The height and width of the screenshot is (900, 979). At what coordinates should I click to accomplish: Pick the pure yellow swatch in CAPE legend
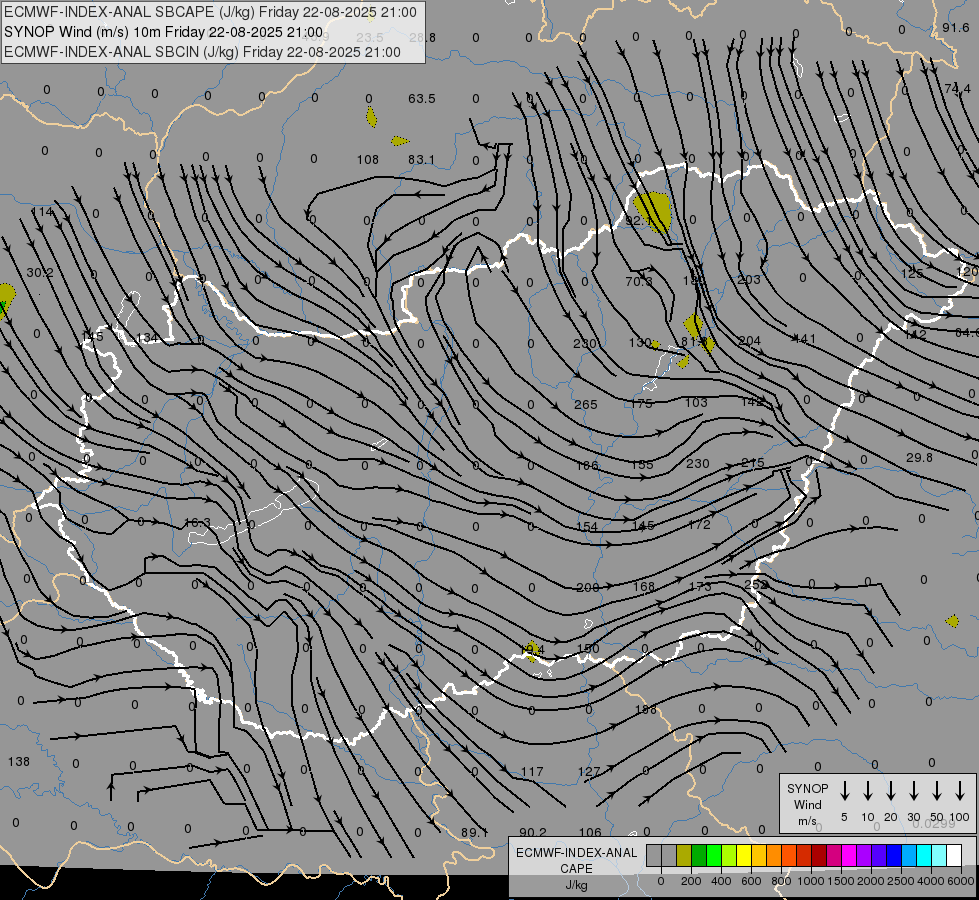(x=744, y=856)
